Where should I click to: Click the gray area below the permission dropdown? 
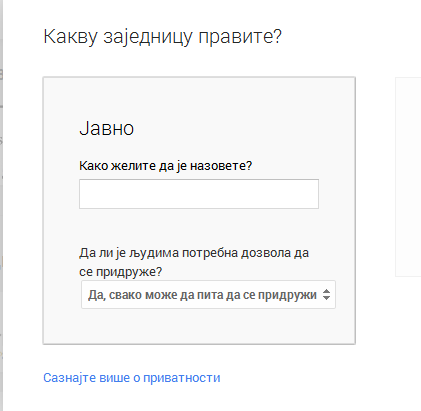pos(199,326)
